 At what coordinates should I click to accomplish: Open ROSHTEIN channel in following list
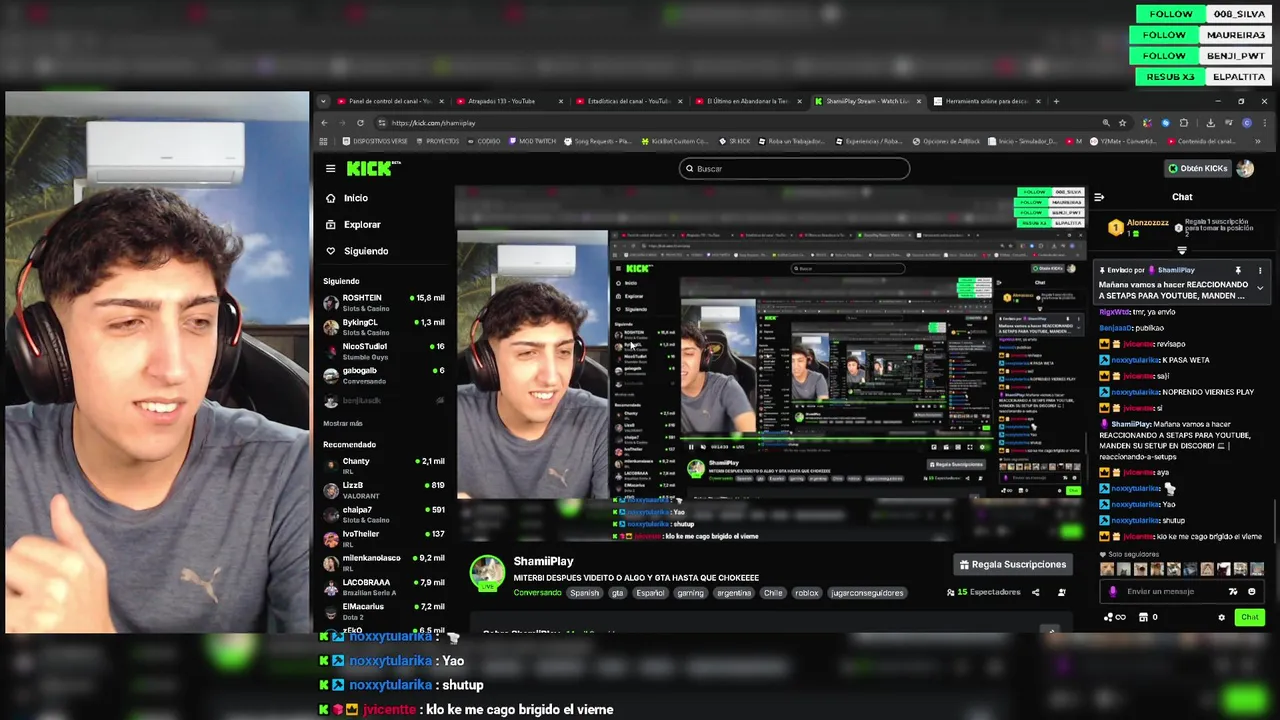pyautogui.click(x=384, y=302)
